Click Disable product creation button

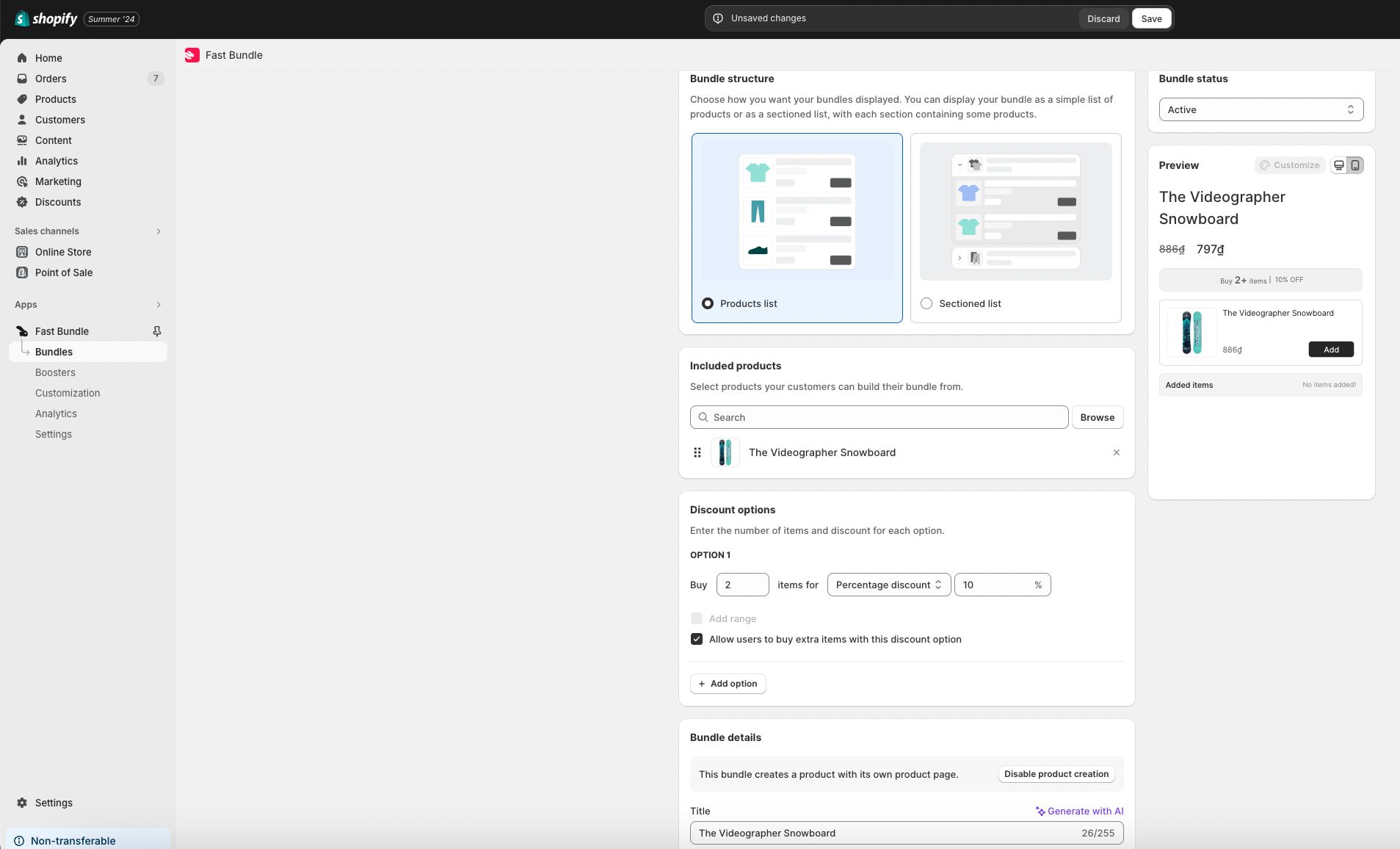1056,774
